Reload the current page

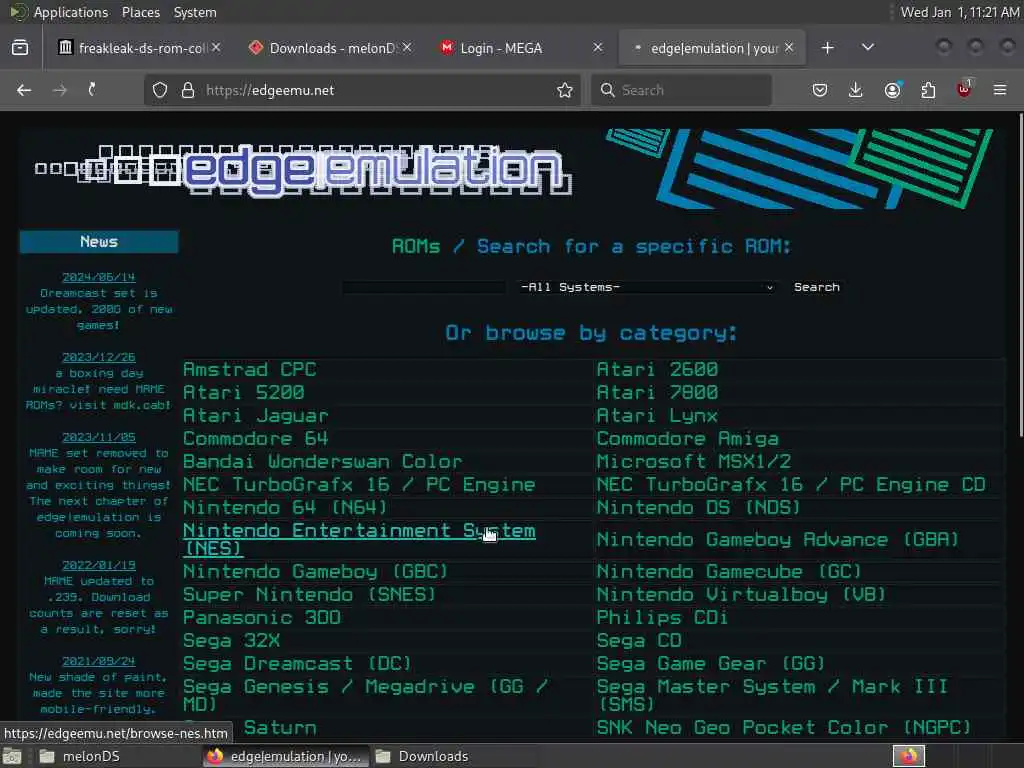point(92,90)
